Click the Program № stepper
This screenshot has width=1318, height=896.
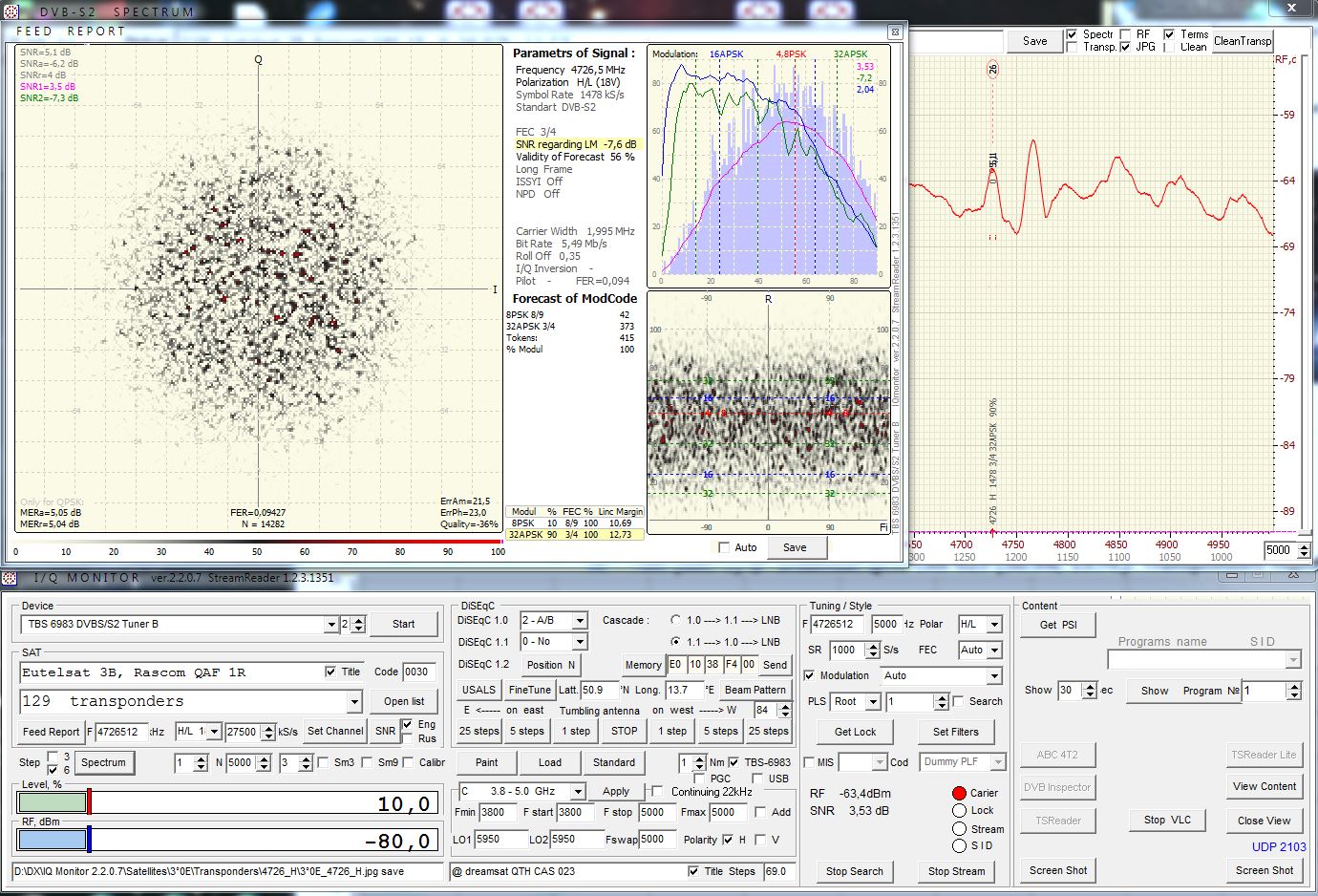pyautogui.click(x=1294, y=691)
